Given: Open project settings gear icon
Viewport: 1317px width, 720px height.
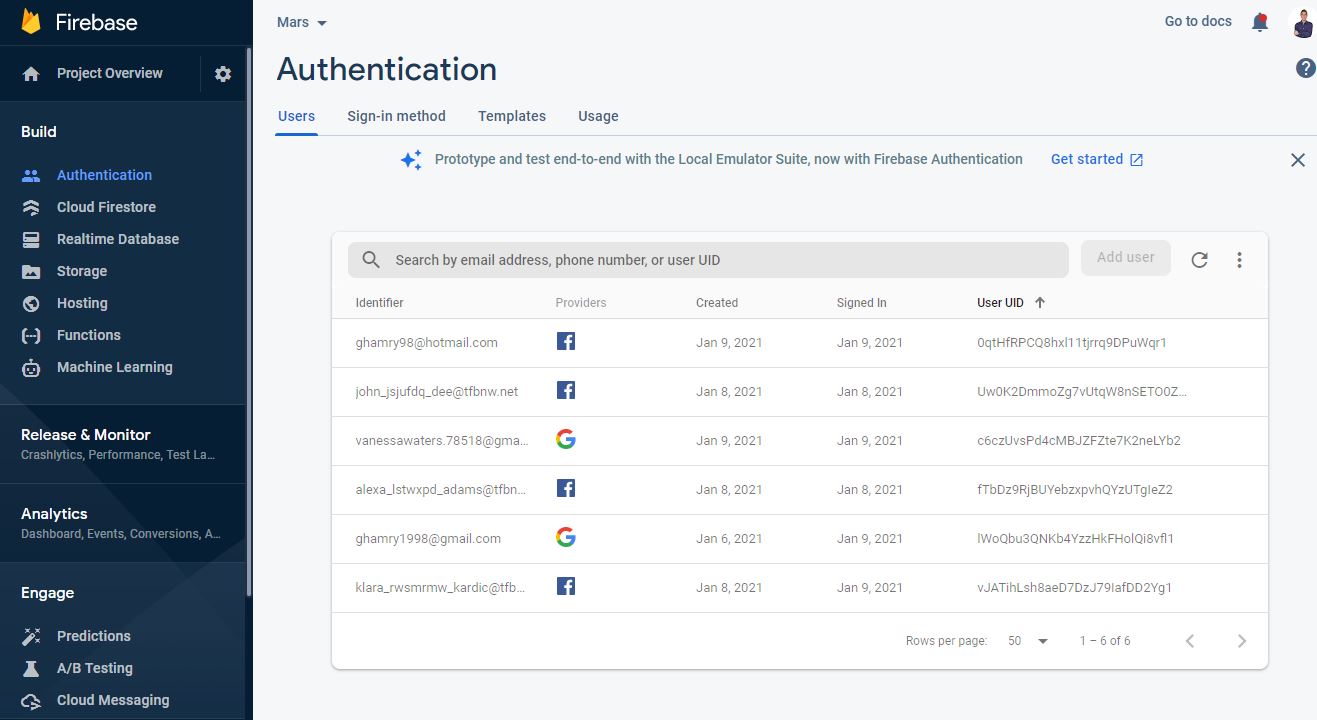Looking at the screenshot, I should [x=223, y=74].
